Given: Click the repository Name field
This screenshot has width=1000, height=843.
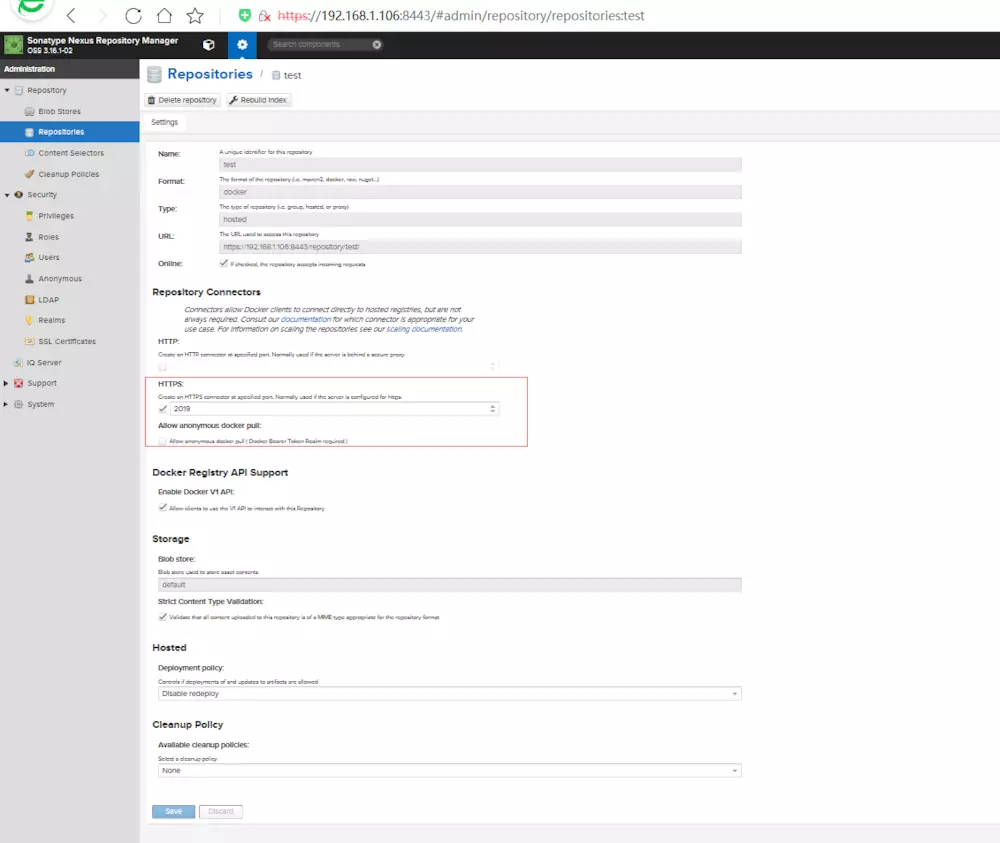Looking at the screenshot, I should click(x=480, y=165).
